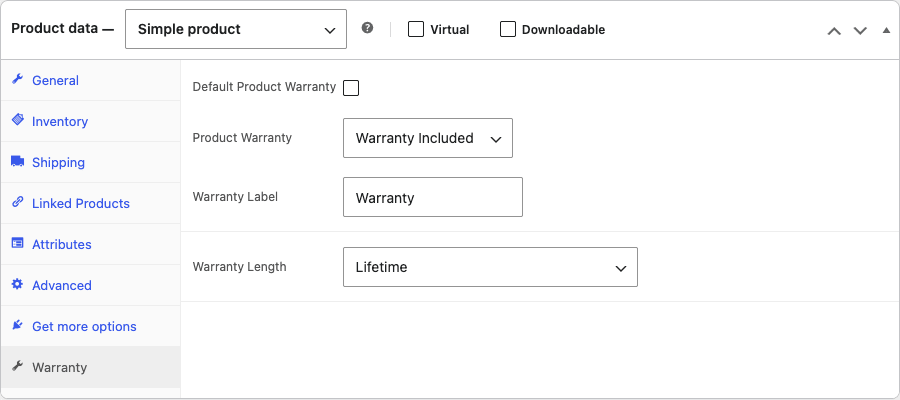Click the Default Product Warranty label
The image size is (900, 400).
(264, 87)
